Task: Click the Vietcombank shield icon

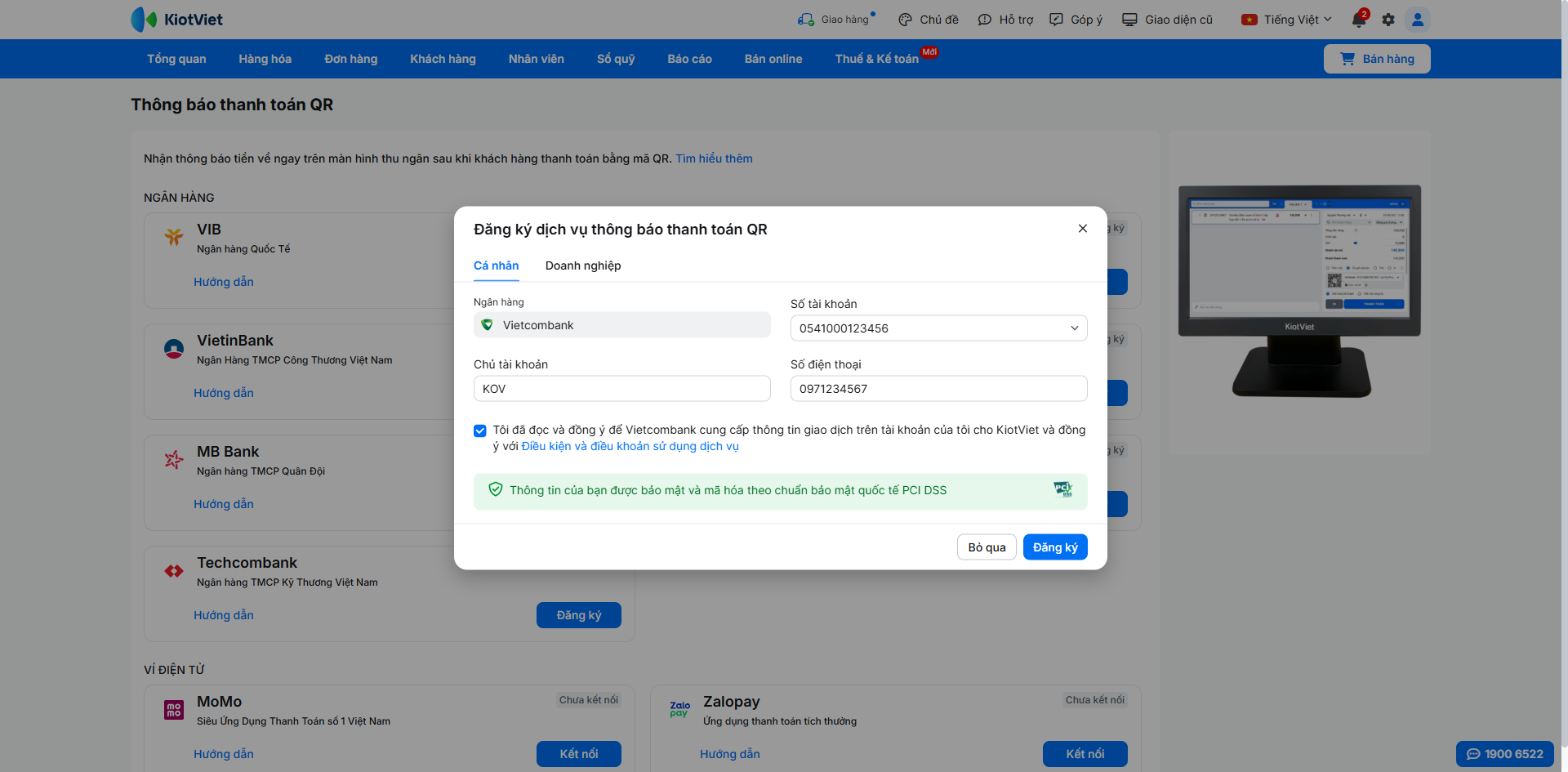Action: click(x=488, y=325)
